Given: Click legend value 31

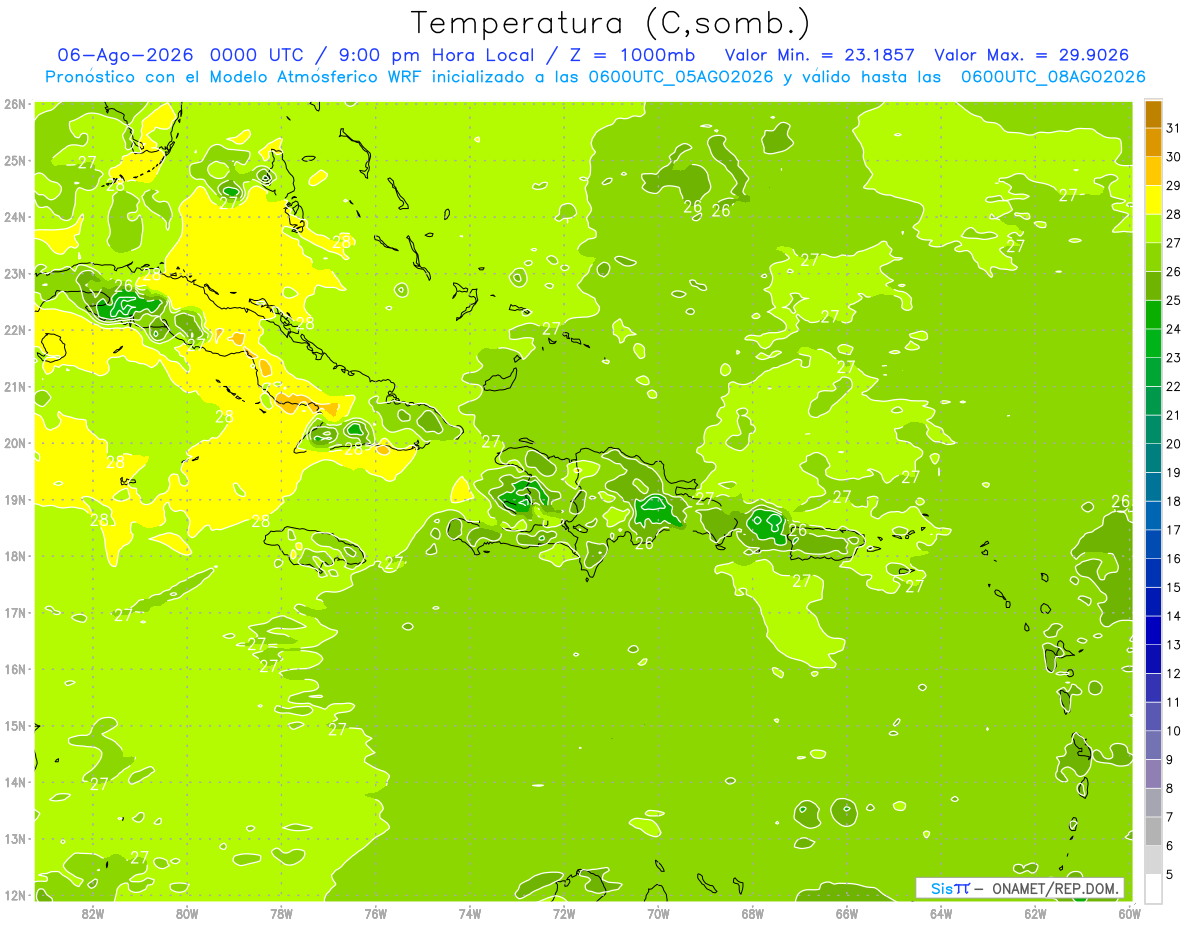Looking at the screenshot, I should [x=1174, y=128].
